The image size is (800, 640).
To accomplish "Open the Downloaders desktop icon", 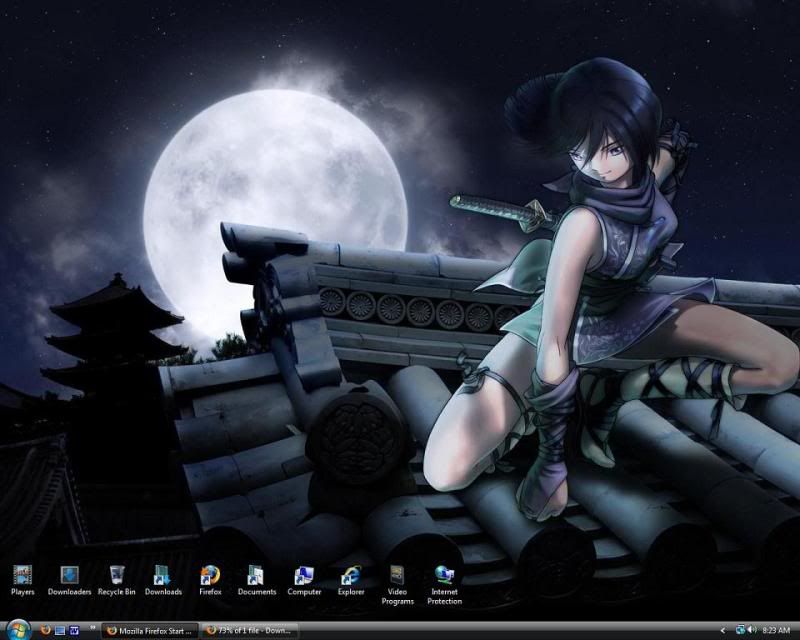I will [x=69, y=577].
